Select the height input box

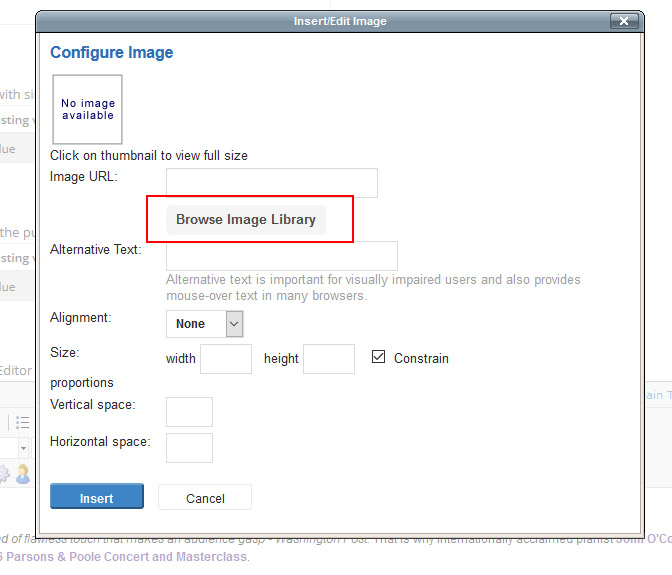(328, 358)
